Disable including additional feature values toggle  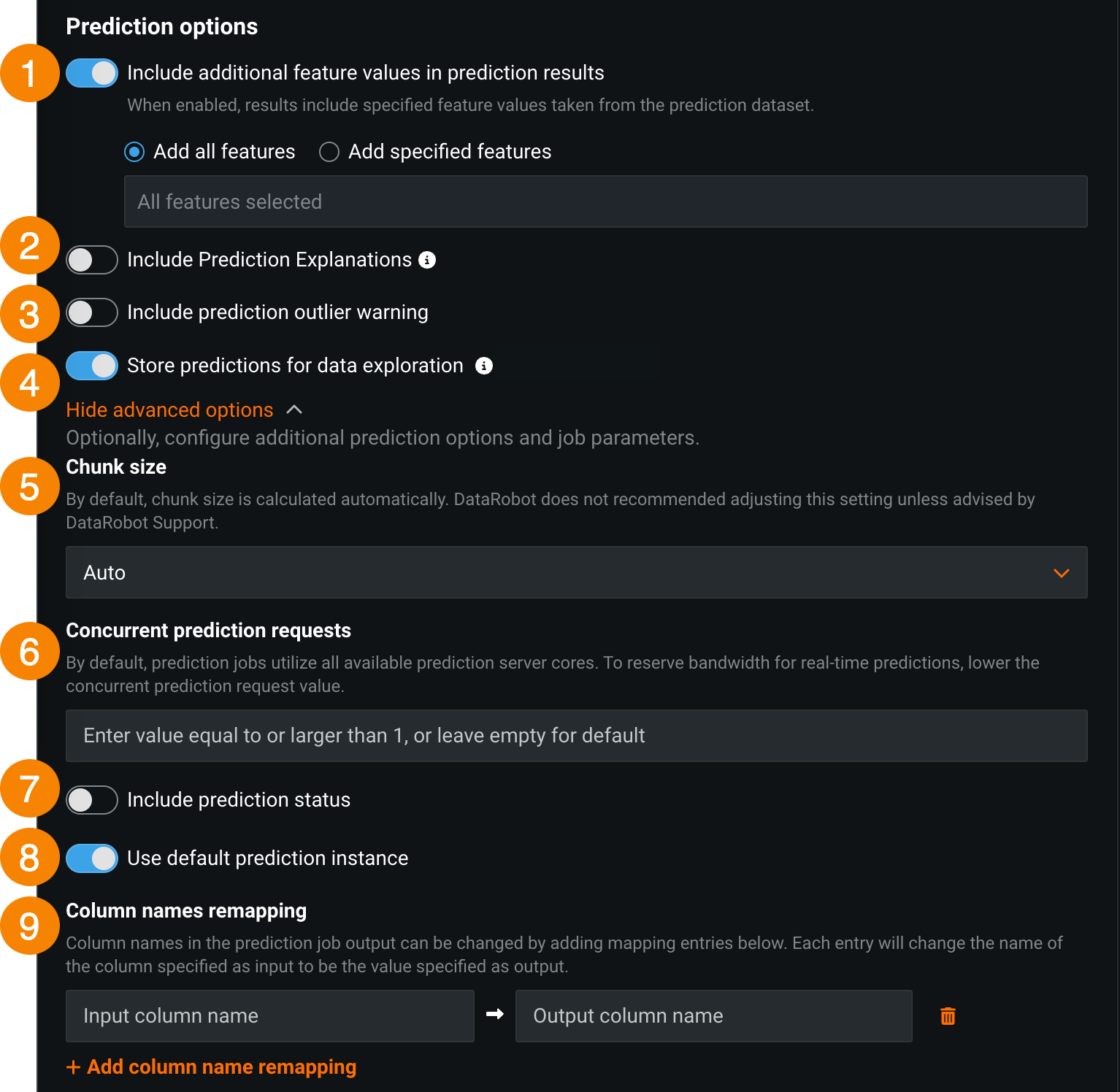92,73
